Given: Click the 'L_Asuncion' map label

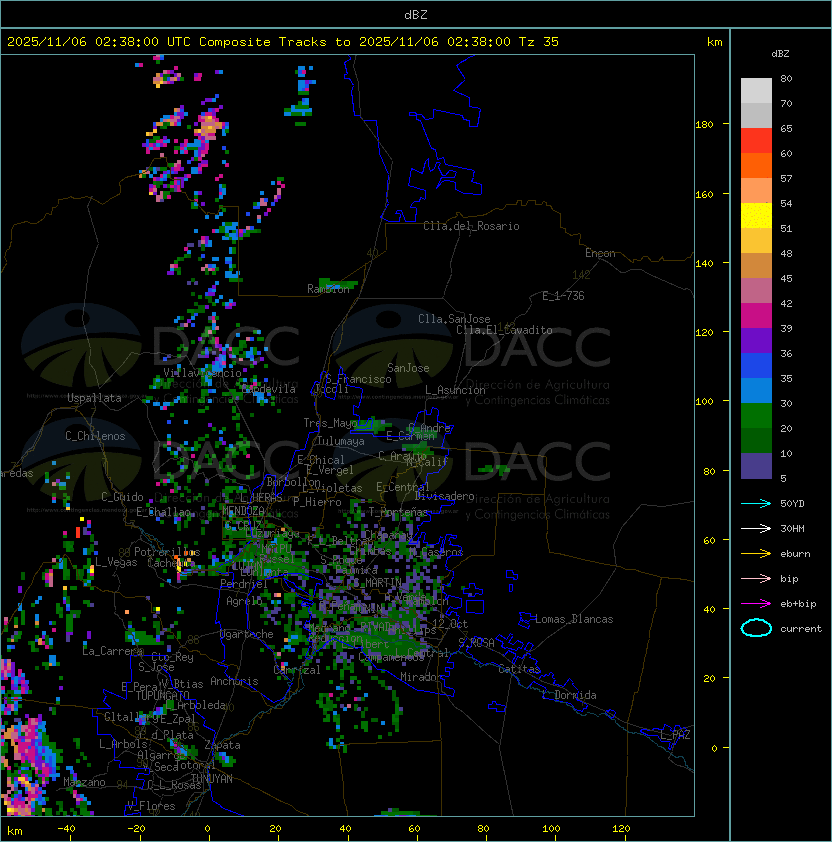Looking at the screenshot, I should point(455,390).
